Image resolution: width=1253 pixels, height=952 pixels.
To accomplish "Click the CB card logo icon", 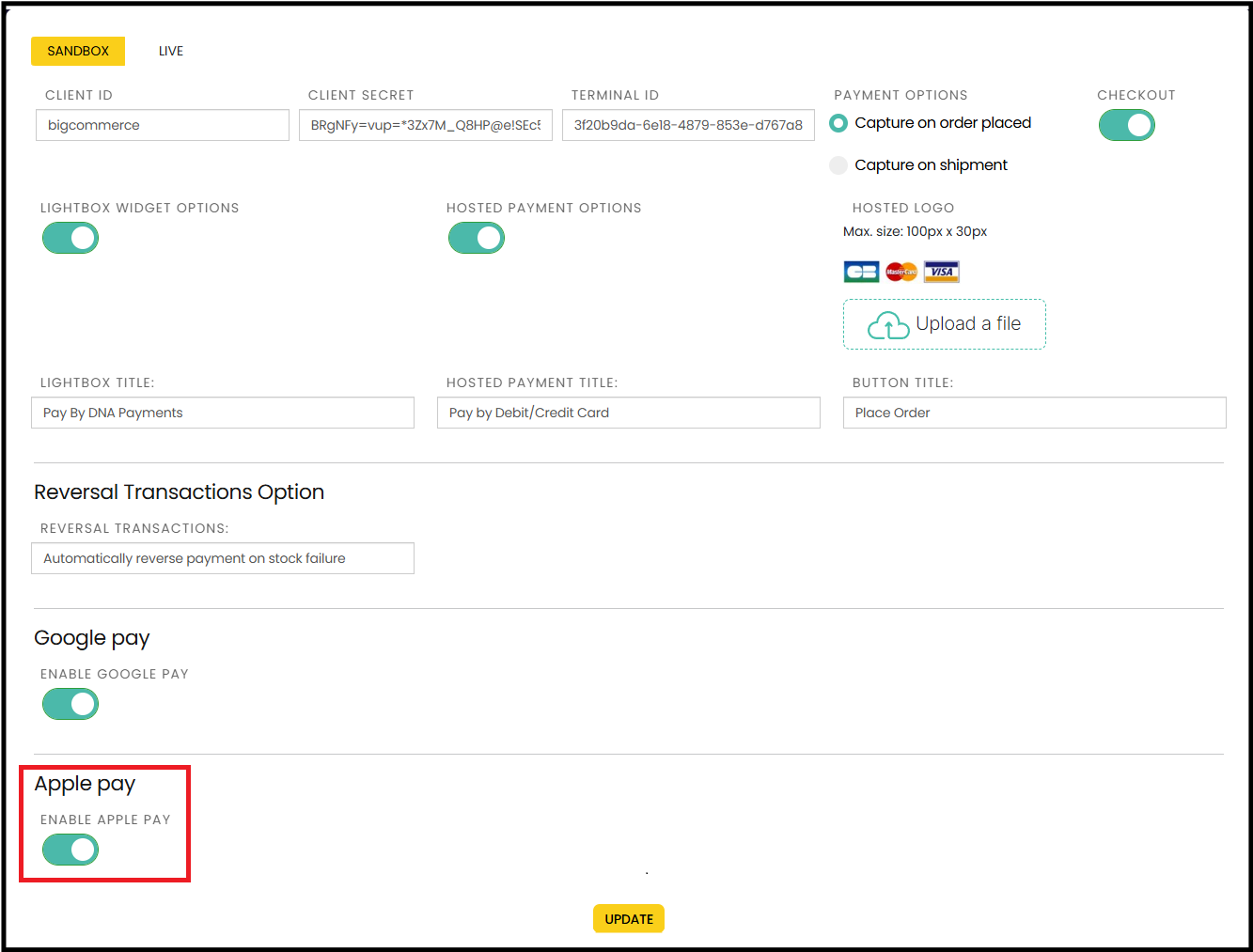I will pyautogui.click(x=861, y=273).
